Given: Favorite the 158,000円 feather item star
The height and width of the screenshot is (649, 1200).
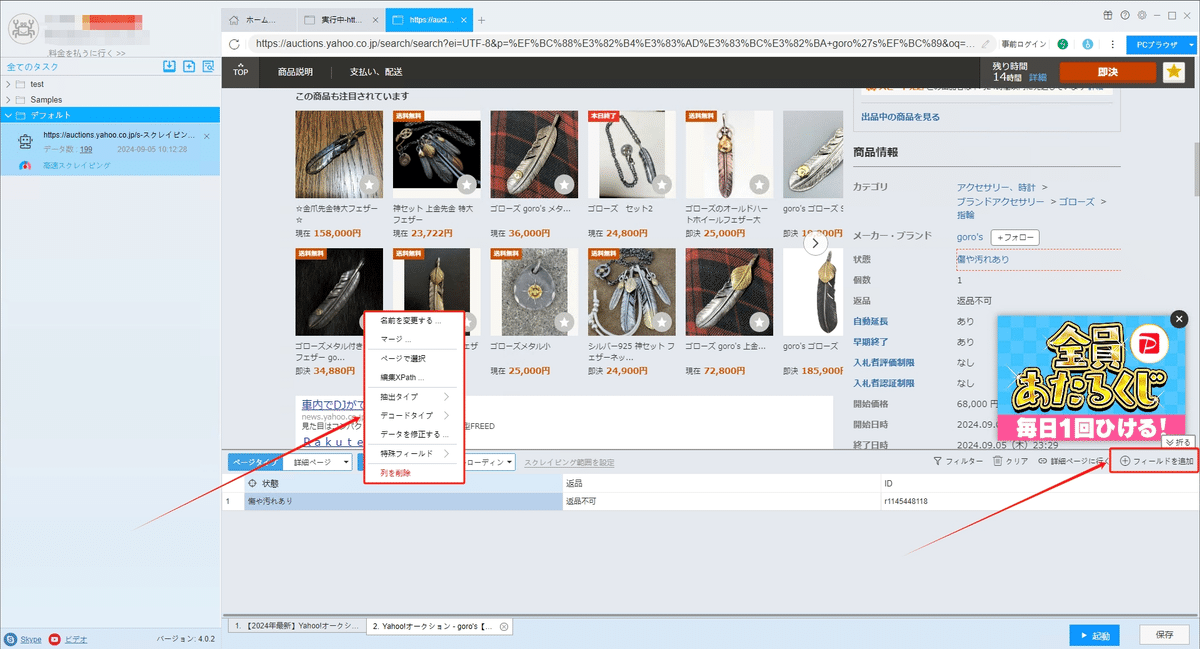Looking at the screenshot, I should [x=369, y=184].
